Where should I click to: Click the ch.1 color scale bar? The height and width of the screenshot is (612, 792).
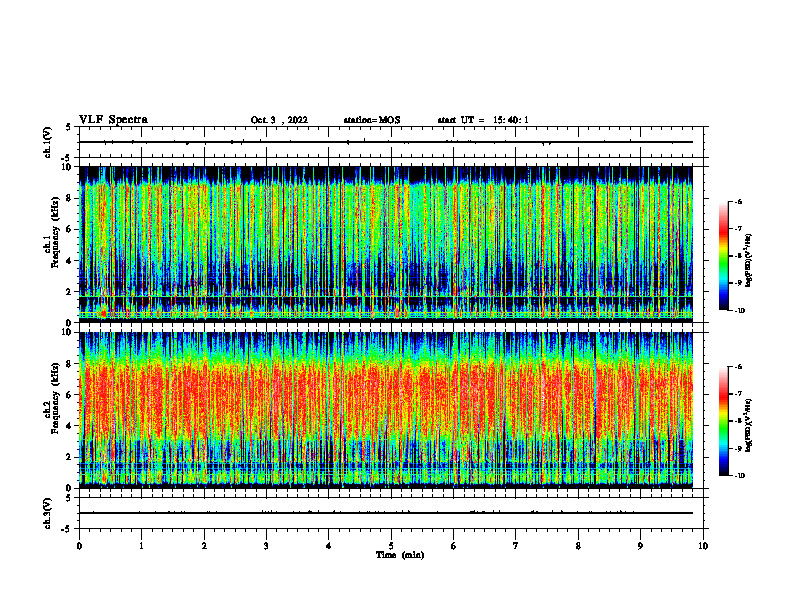(724, 256)
